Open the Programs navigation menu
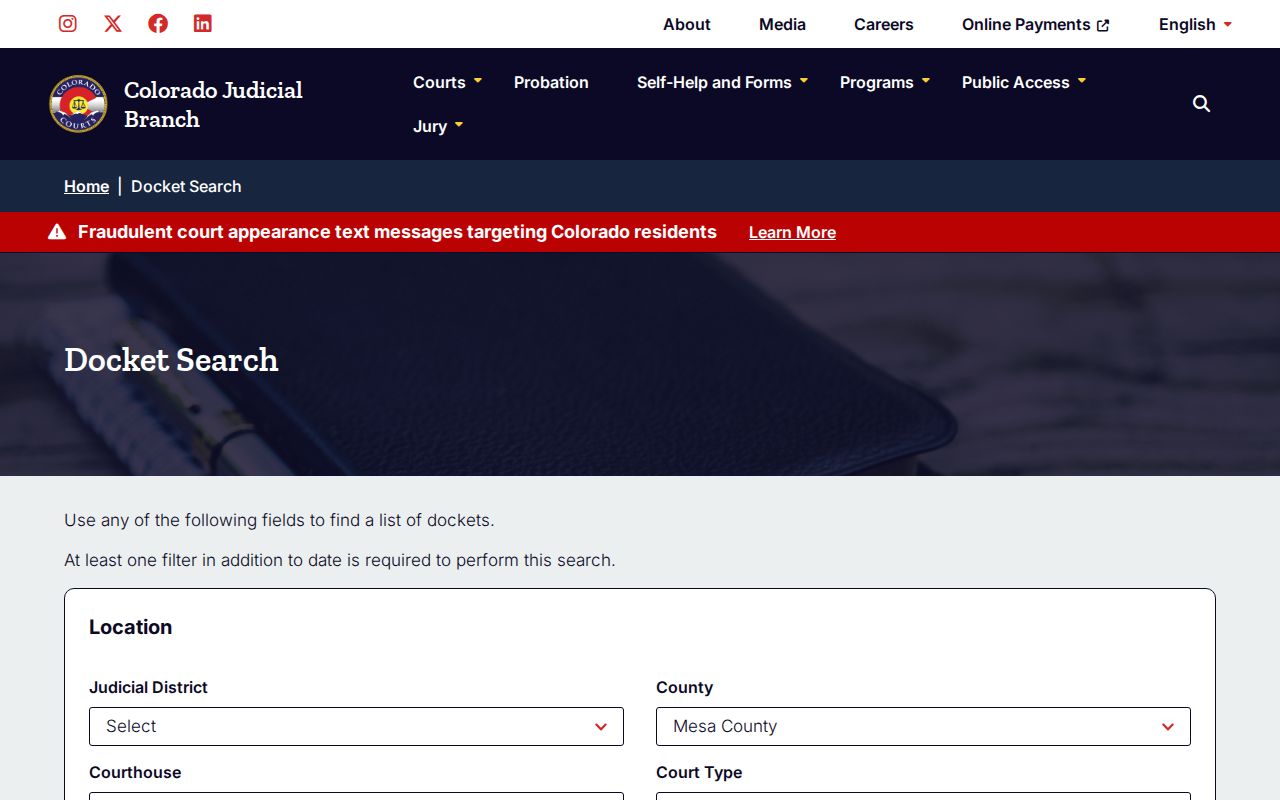 [x=884, y=82]
